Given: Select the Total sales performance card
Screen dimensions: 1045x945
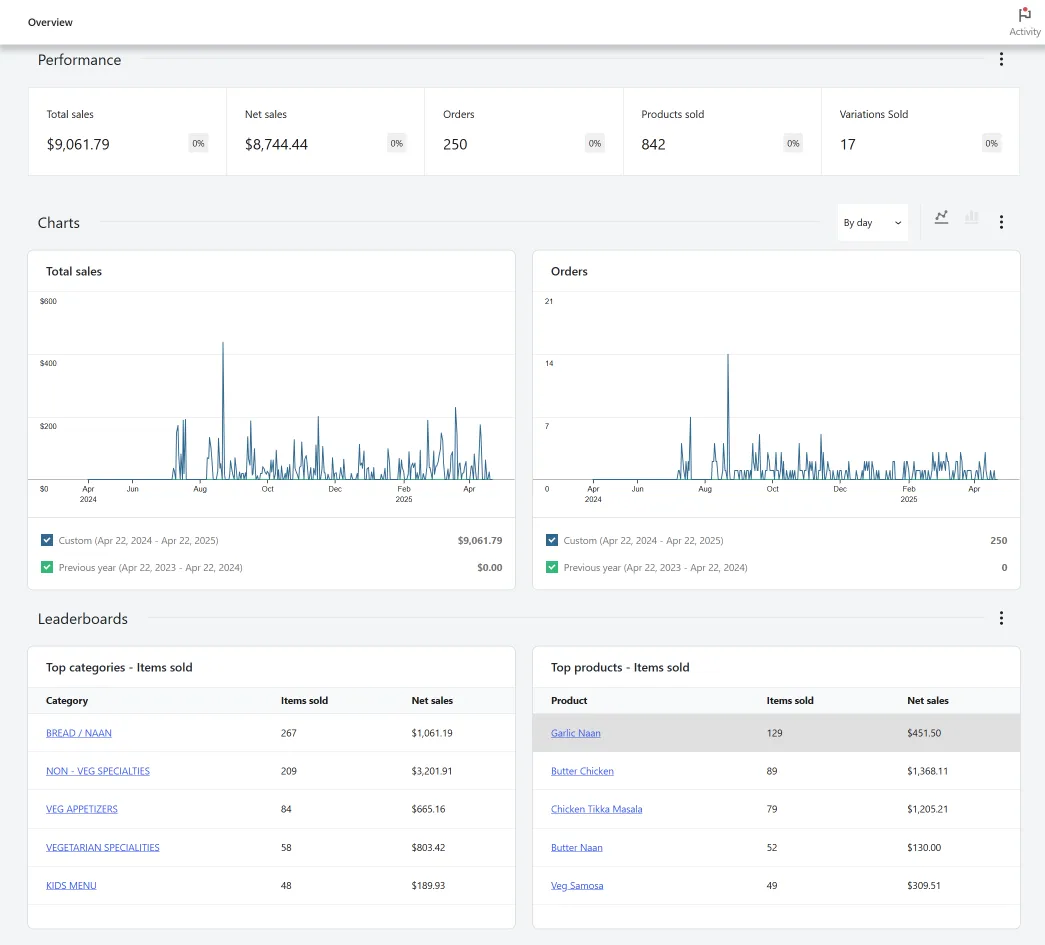Looking at the screenshot, I should (127, 131).
